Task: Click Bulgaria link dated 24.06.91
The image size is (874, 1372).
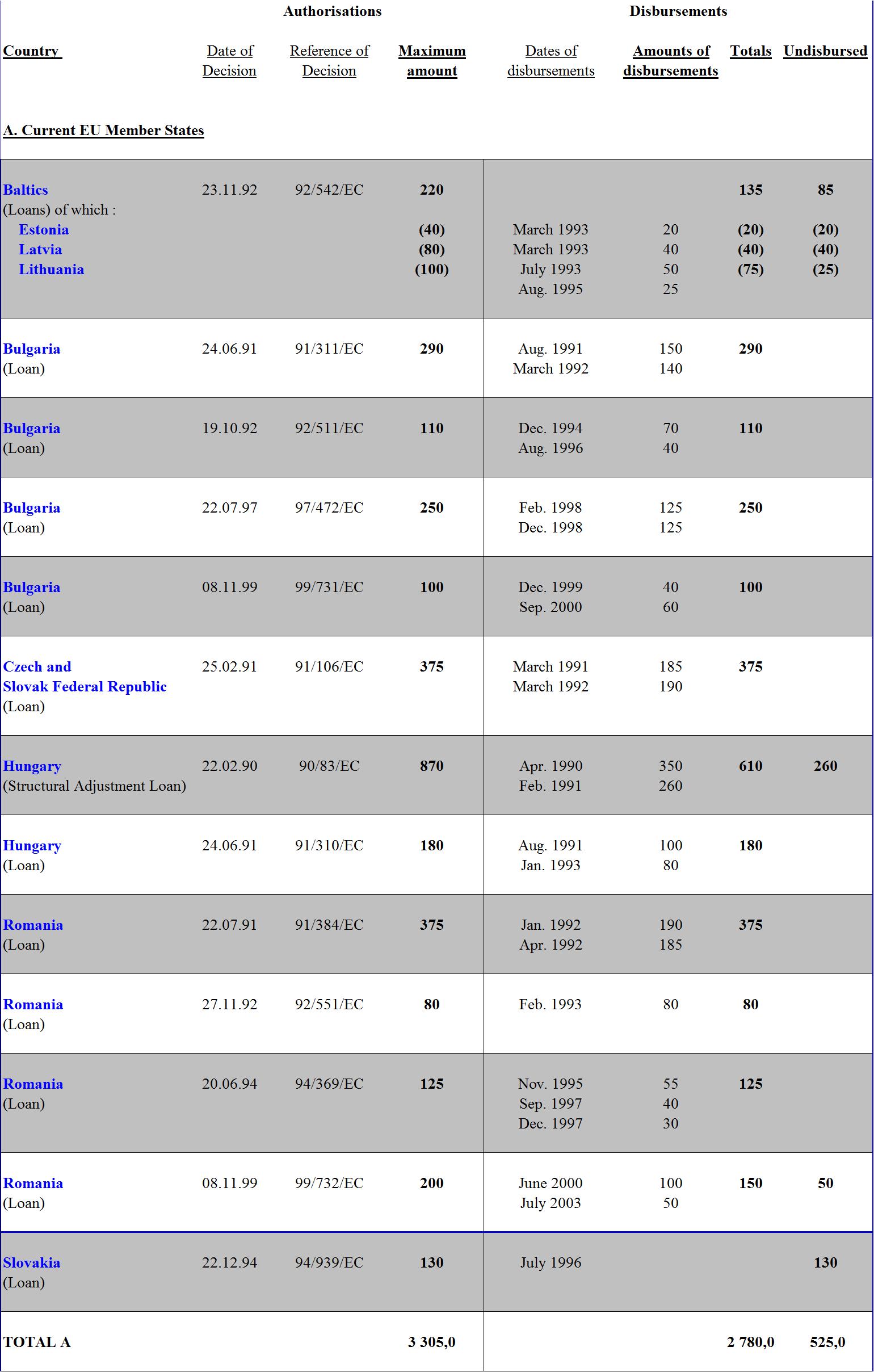Action: tap(32, 349)
